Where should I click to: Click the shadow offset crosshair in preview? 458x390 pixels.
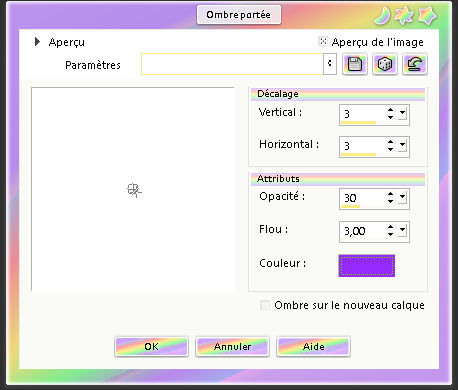[134, 190]
